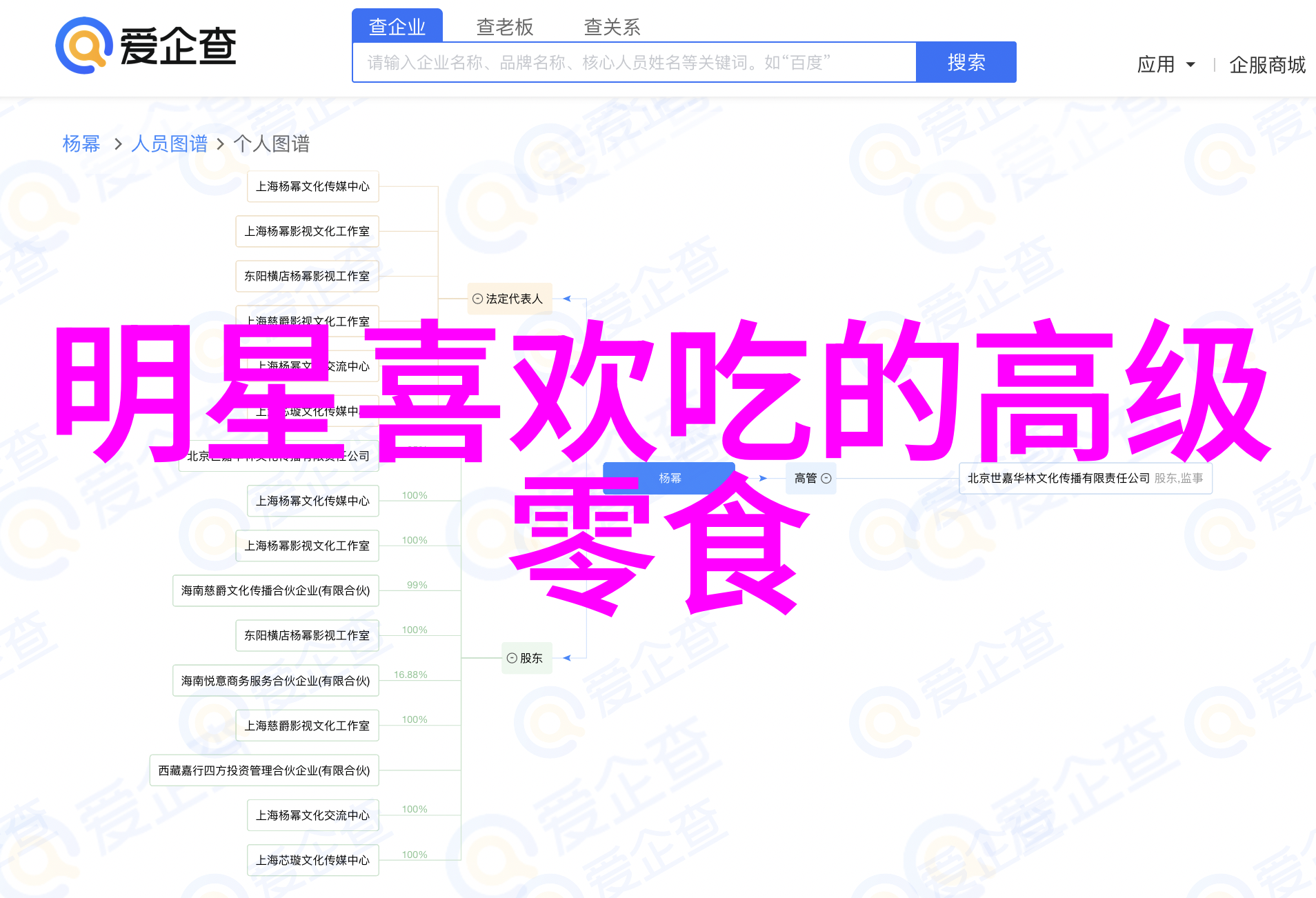Click the 股东,监事 role label
The image size is (1316, 898).
1179,478
